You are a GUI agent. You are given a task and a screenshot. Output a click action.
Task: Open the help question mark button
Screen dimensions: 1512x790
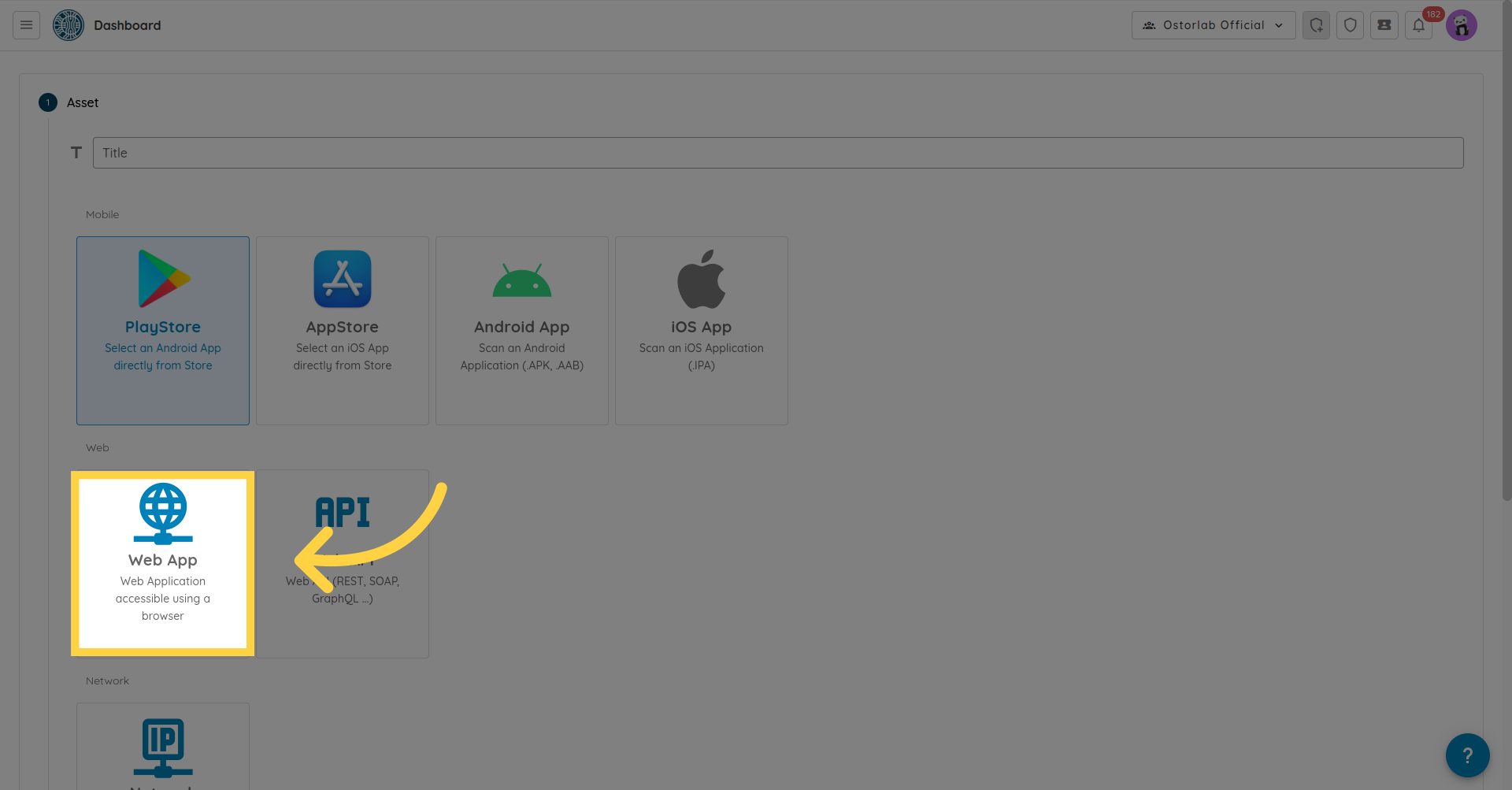click(x=1466, y=755)
